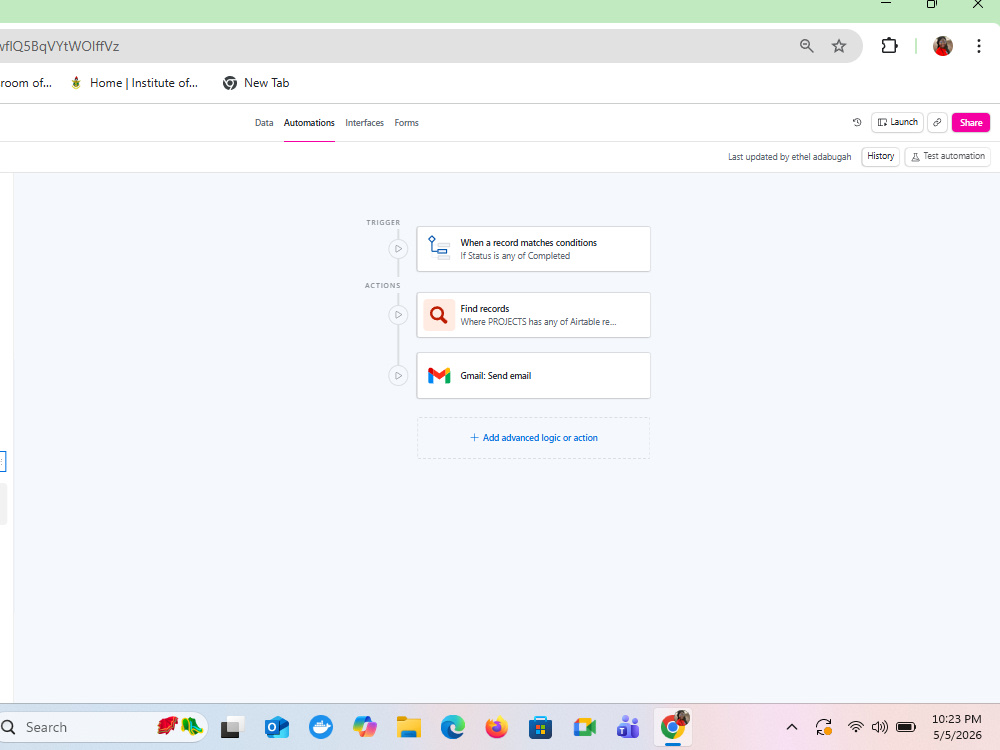
Task: Open Task View on taskbar
Action: 232,727
